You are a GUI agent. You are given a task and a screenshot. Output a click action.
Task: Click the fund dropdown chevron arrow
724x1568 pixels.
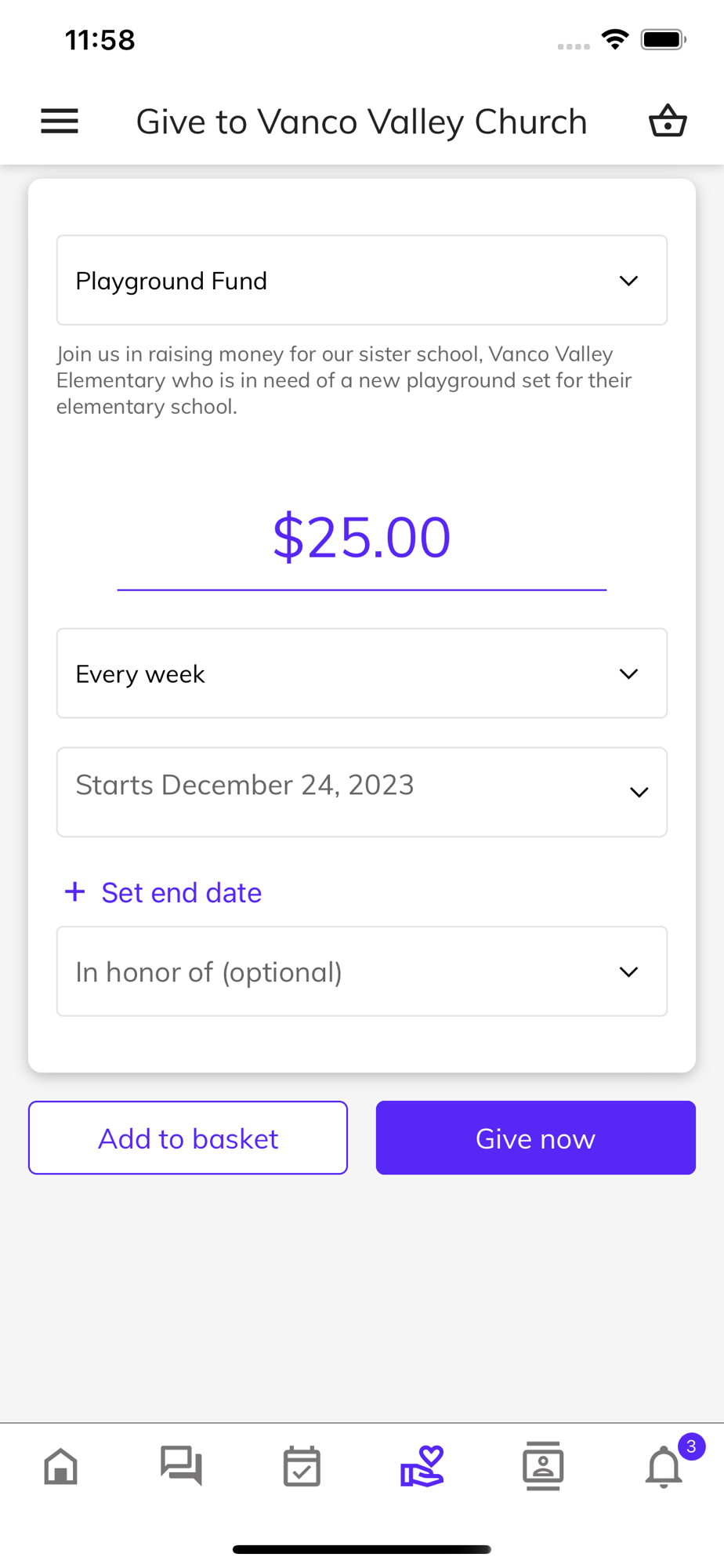click(x=628, y=281)
